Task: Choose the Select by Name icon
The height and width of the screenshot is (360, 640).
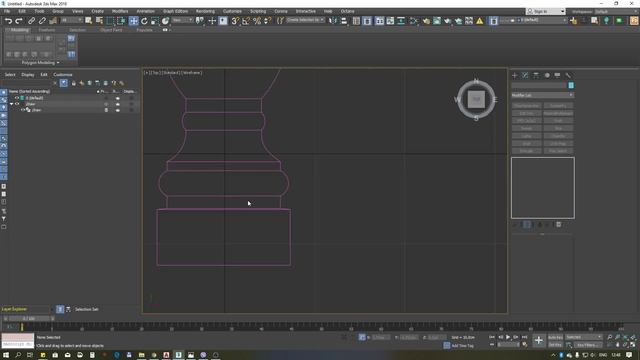Action: point(99,21)
